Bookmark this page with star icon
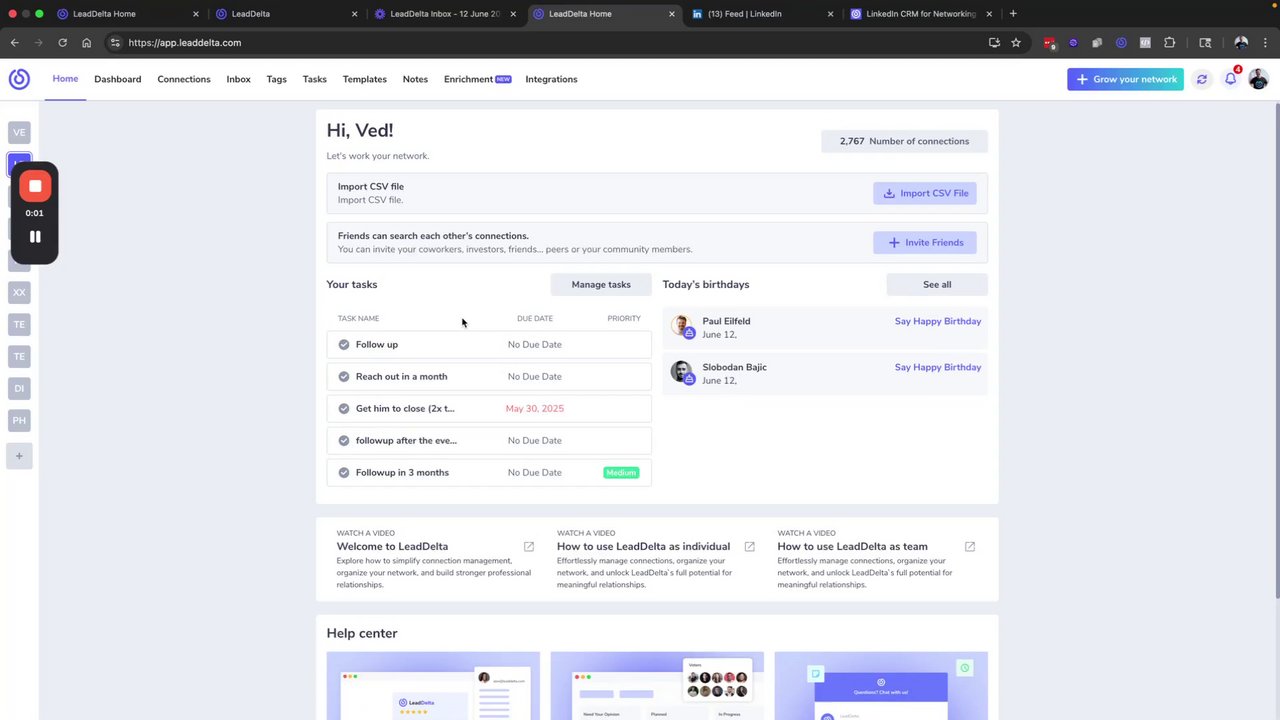Image resolution: width=1280 pixels, height=720 pixels. point(1016,43)
